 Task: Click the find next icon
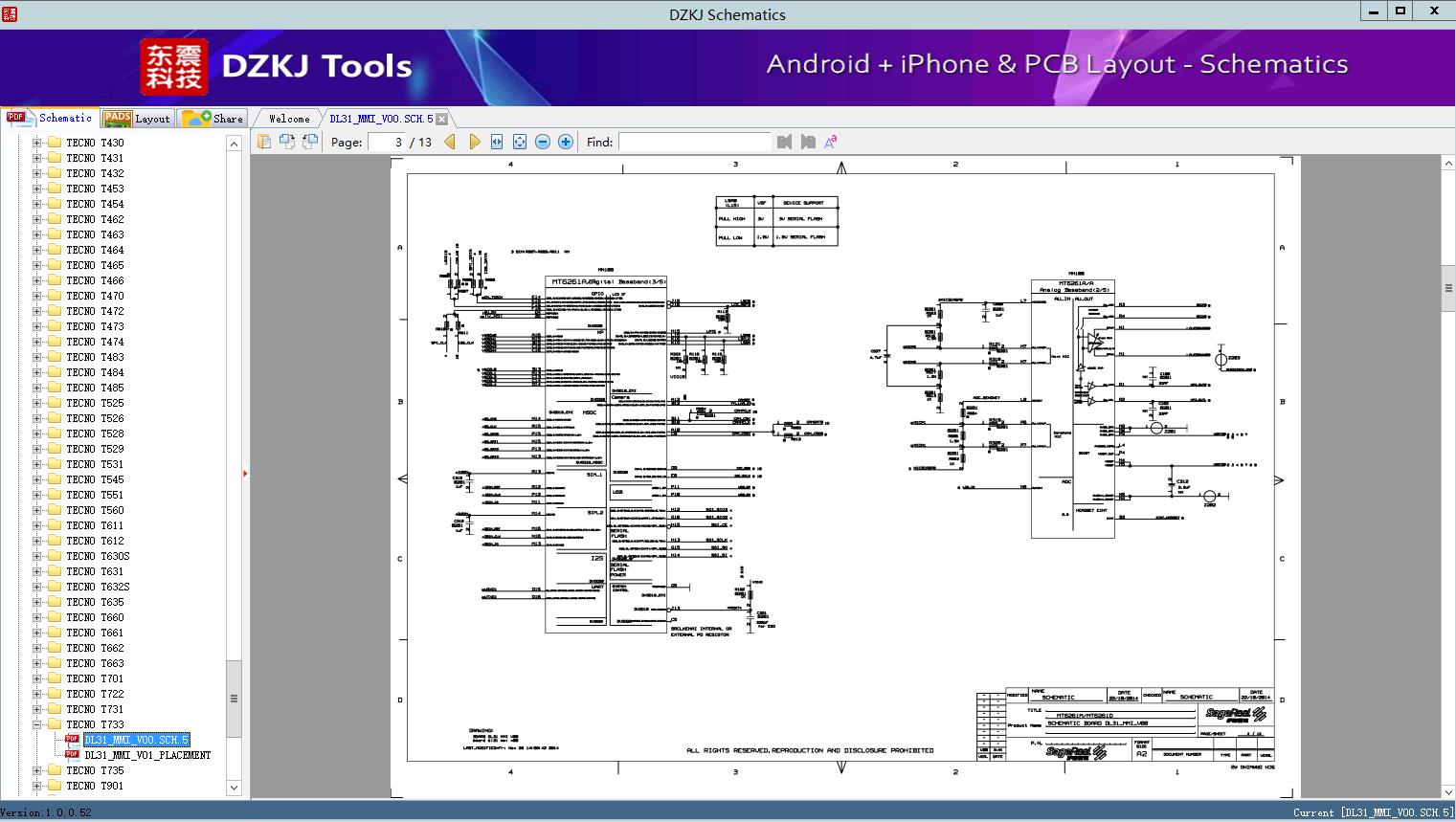[808, 142]
